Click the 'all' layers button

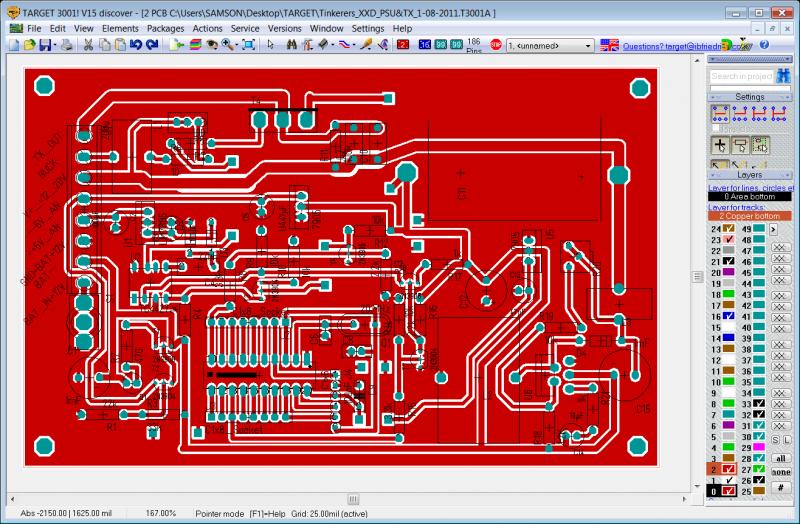pyautogui.click(x=780, y=457)
